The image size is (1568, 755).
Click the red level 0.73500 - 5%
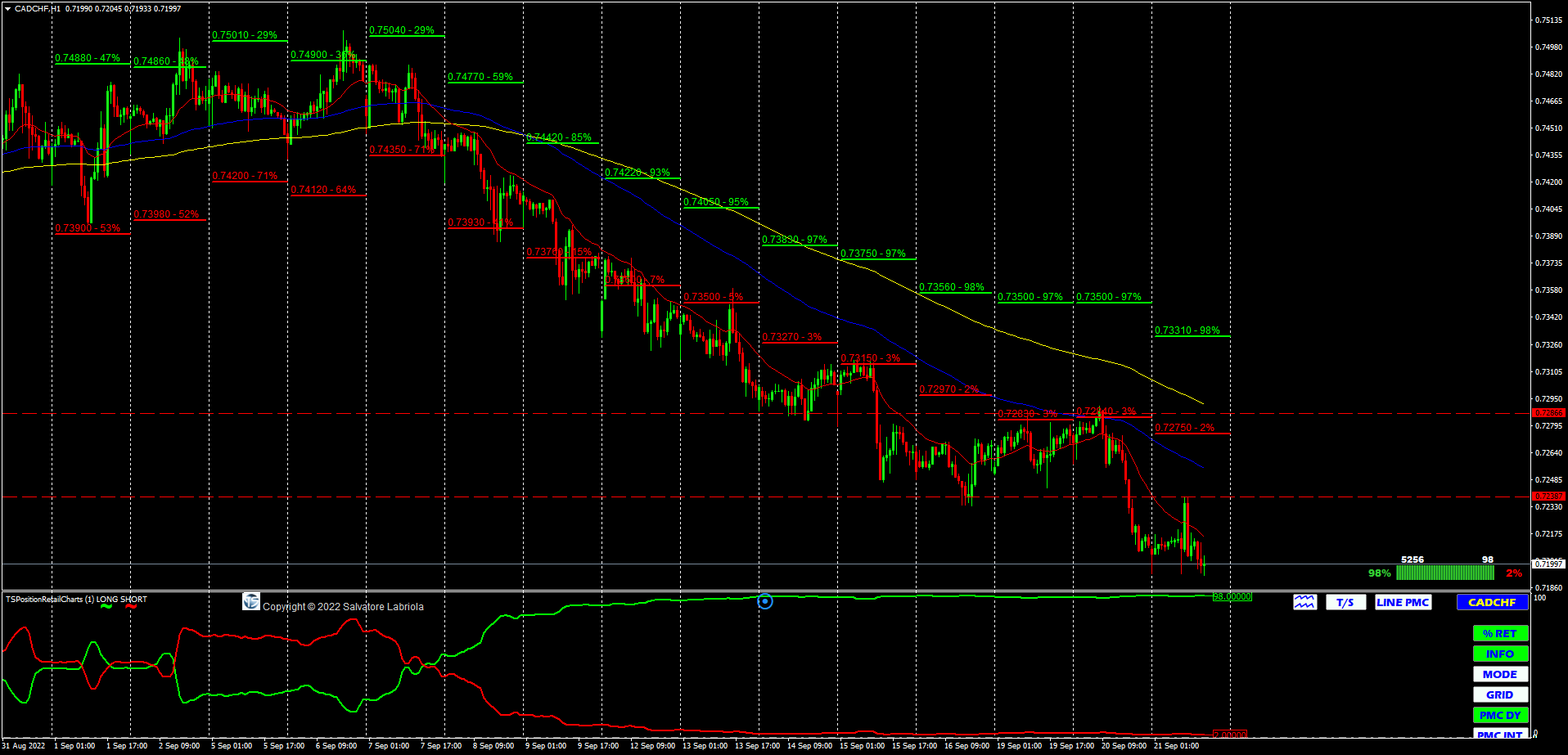714,297
